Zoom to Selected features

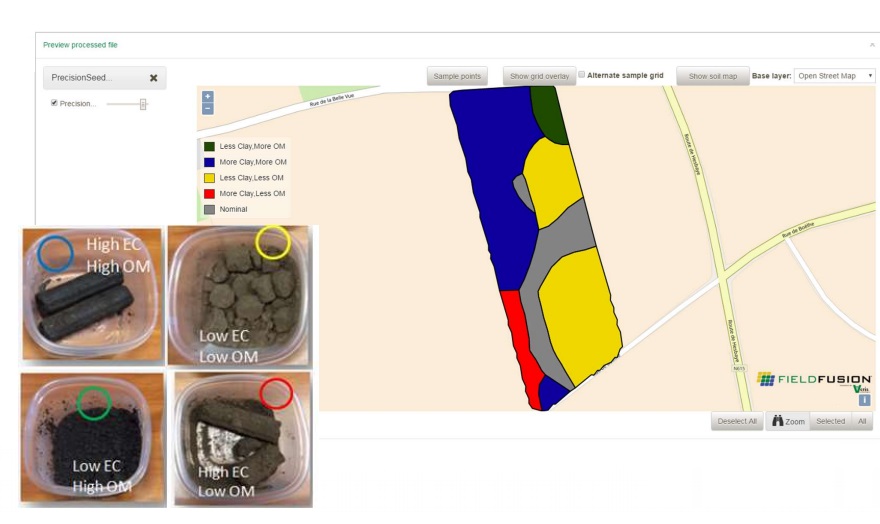point(831,421)
